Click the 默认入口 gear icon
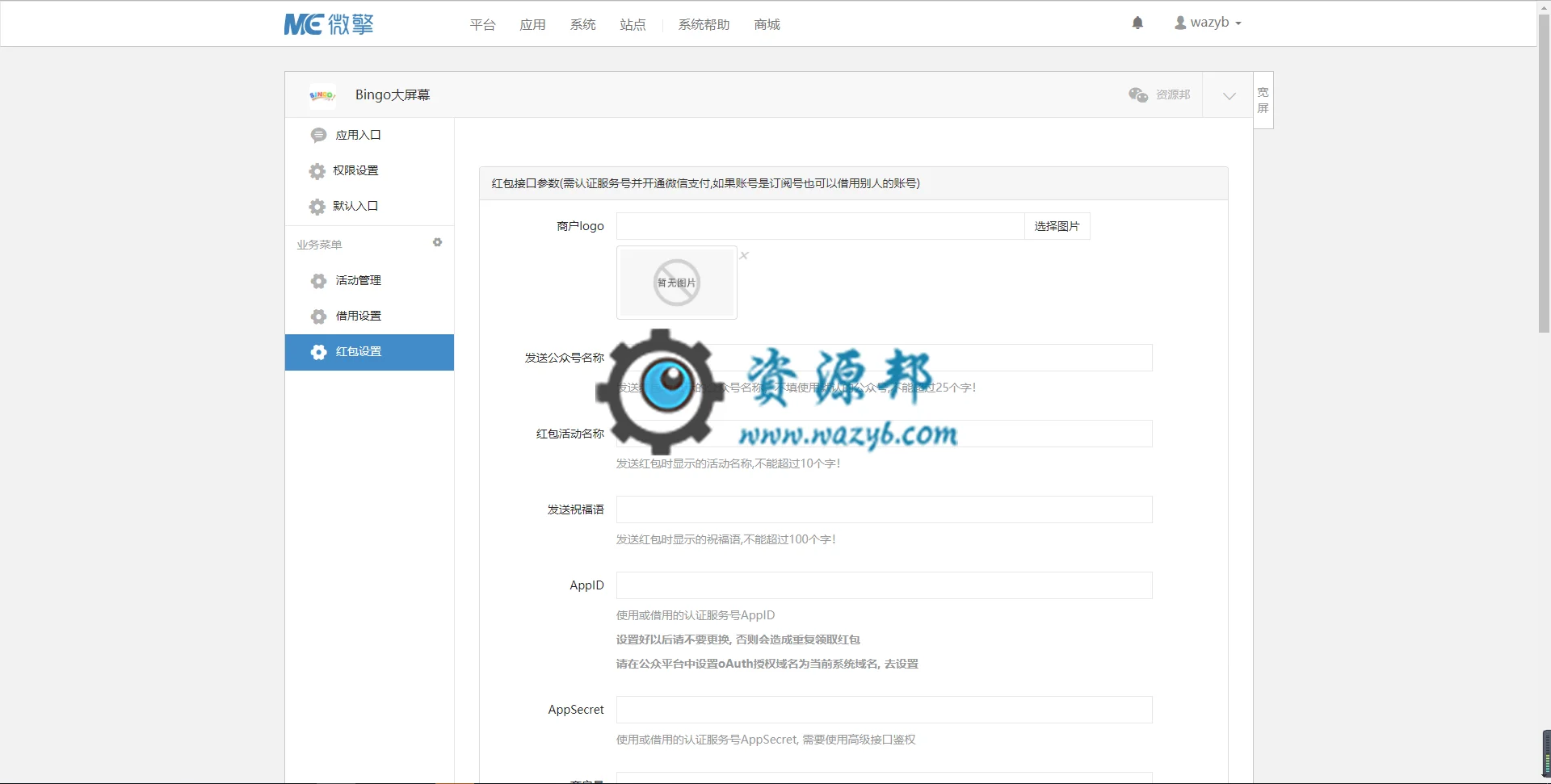This screenshot has height=784, width=1551. (317, 207)
